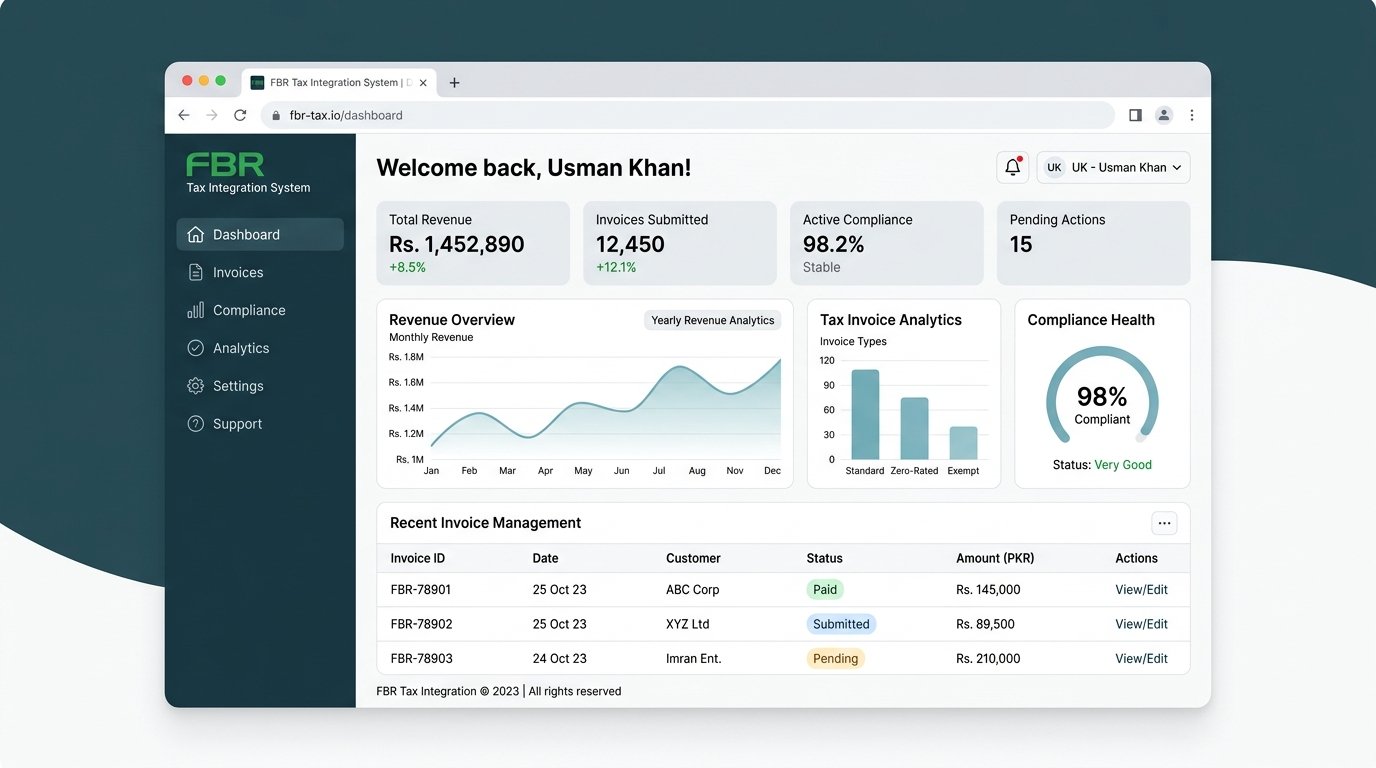
Task: Click the Compliance bar-chart icon
Action: (x=195, y=310)
